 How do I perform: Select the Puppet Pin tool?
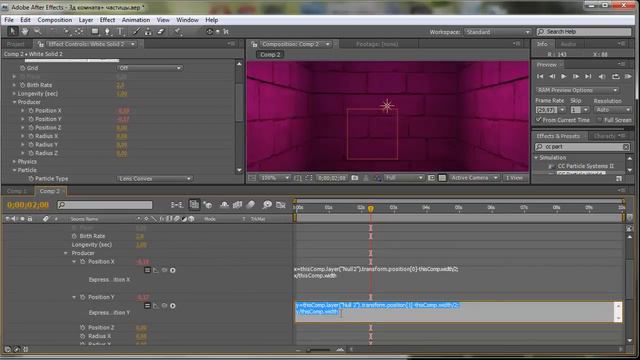178,31
